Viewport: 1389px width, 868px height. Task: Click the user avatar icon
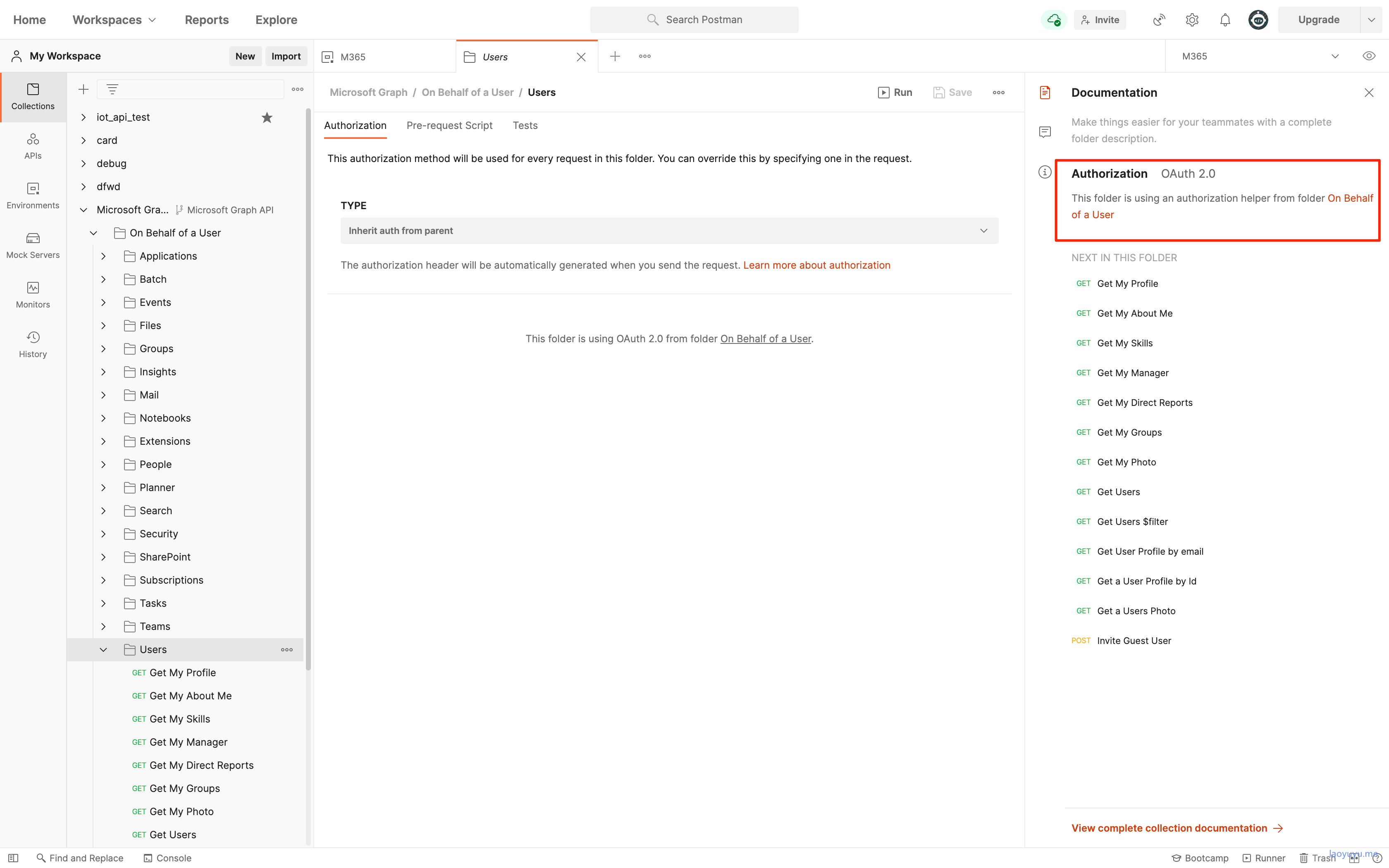1258,19
